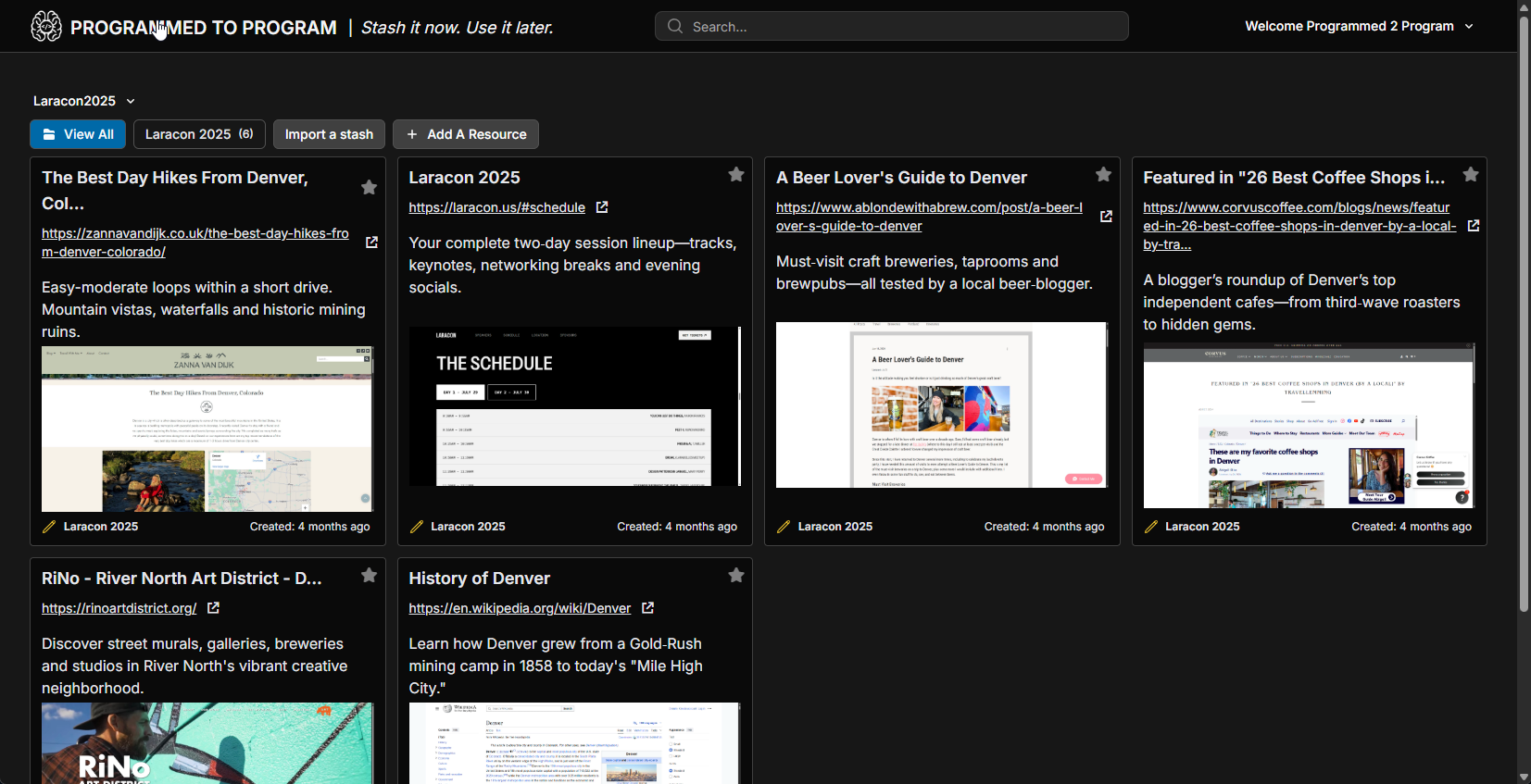This screenshot has height=784, width=1531.
Task: Toggle favorite star on Best Day Hikes card
Action: pyautogui.click(x=369, y=188)
